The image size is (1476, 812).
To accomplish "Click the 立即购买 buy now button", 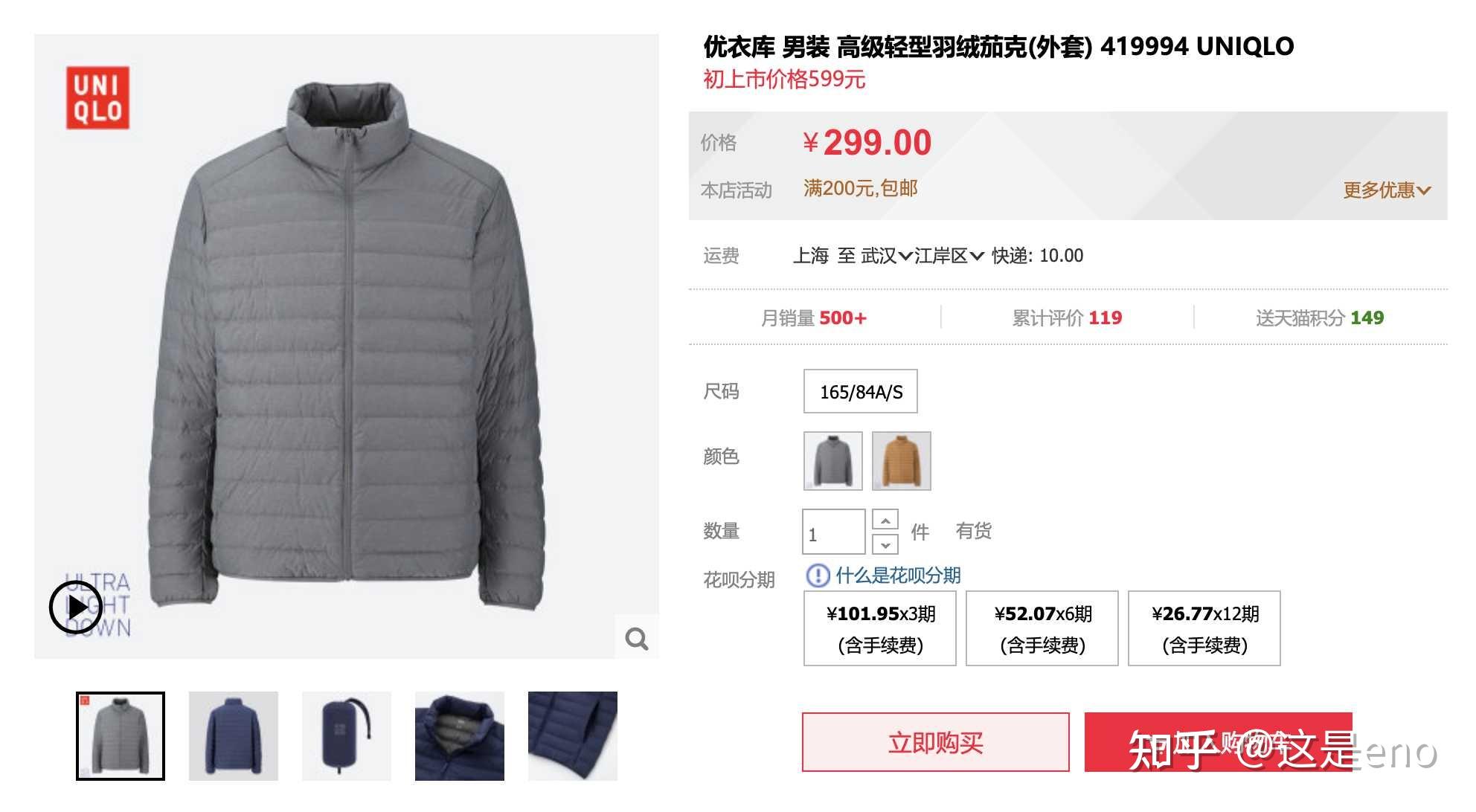I will click(x=936, y=742).
